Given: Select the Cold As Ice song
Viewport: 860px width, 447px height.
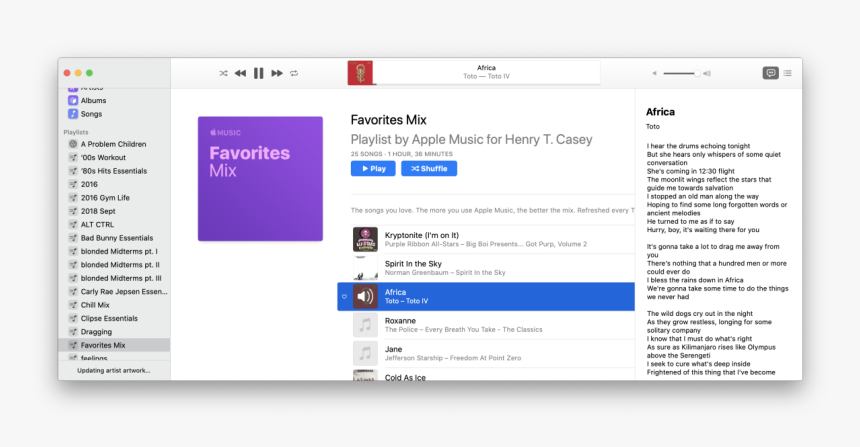Looking at the screenshot, I should [486, 375].
